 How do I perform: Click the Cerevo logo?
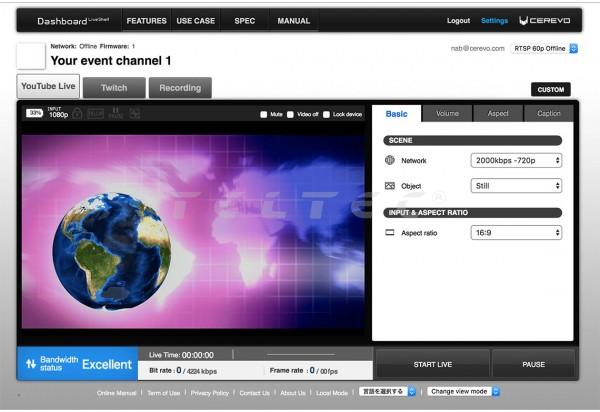click(x=549, y=20)
